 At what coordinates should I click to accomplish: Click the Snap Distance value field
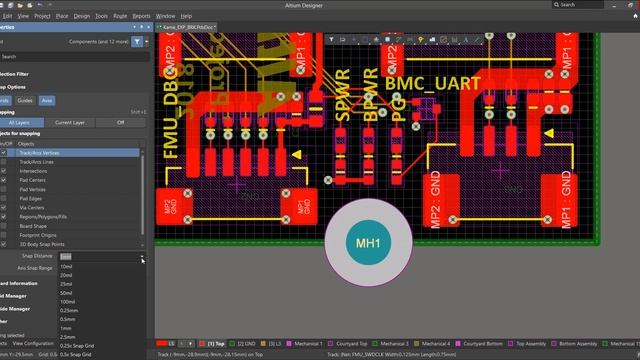point(99,256)
